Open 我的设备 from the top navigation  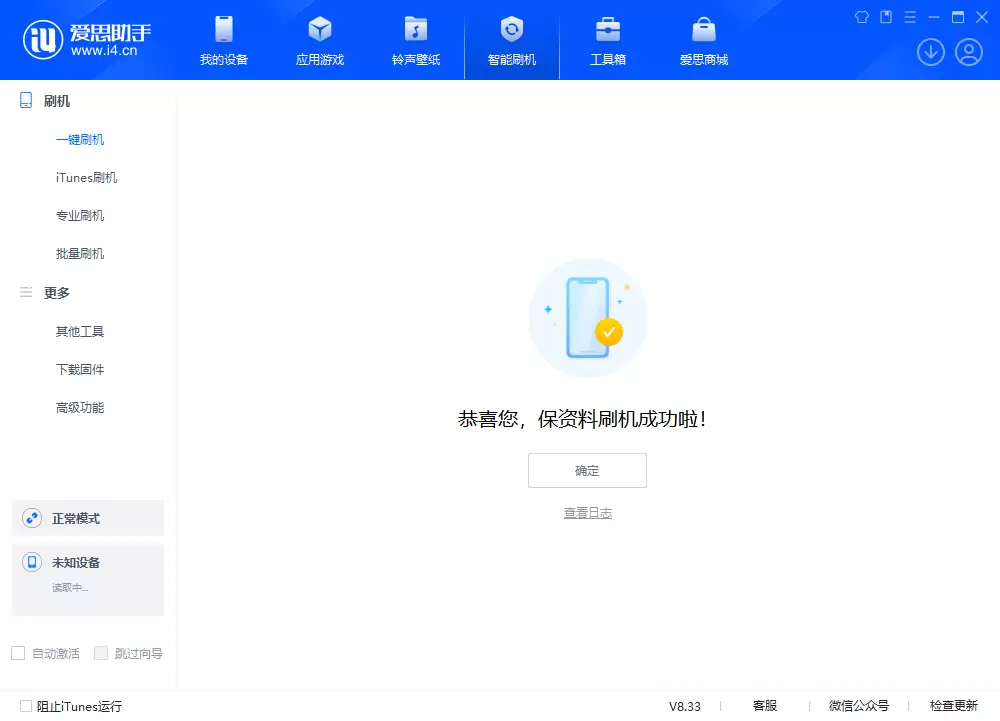223,40
